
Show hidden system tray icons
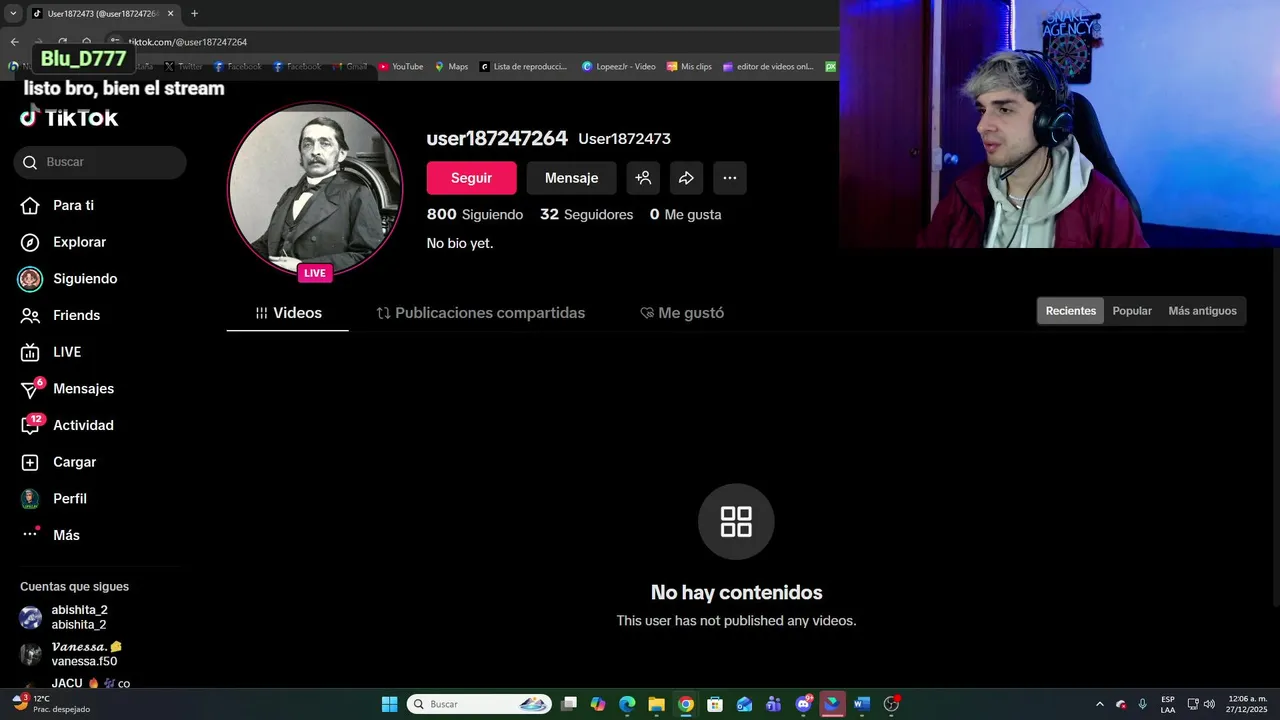tap(1100, 704)
